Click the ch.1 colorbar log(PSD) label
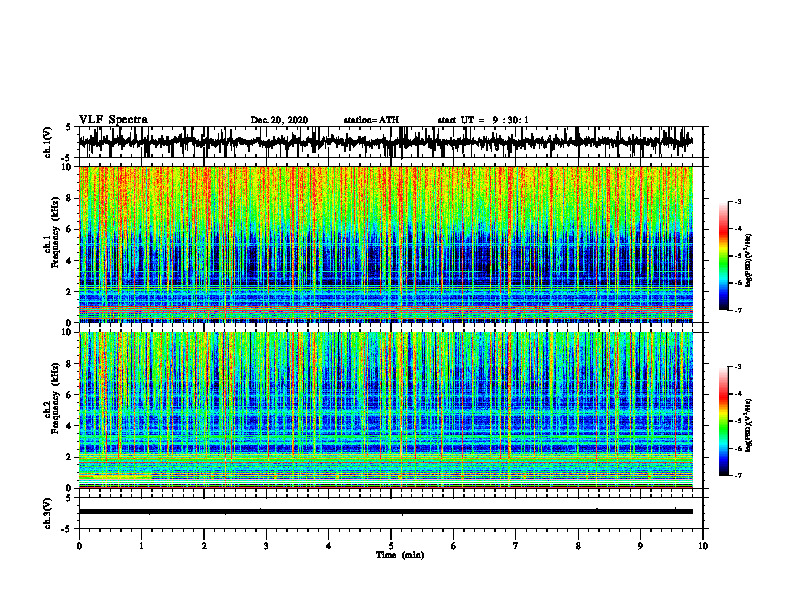 click(x=749, y=260)
